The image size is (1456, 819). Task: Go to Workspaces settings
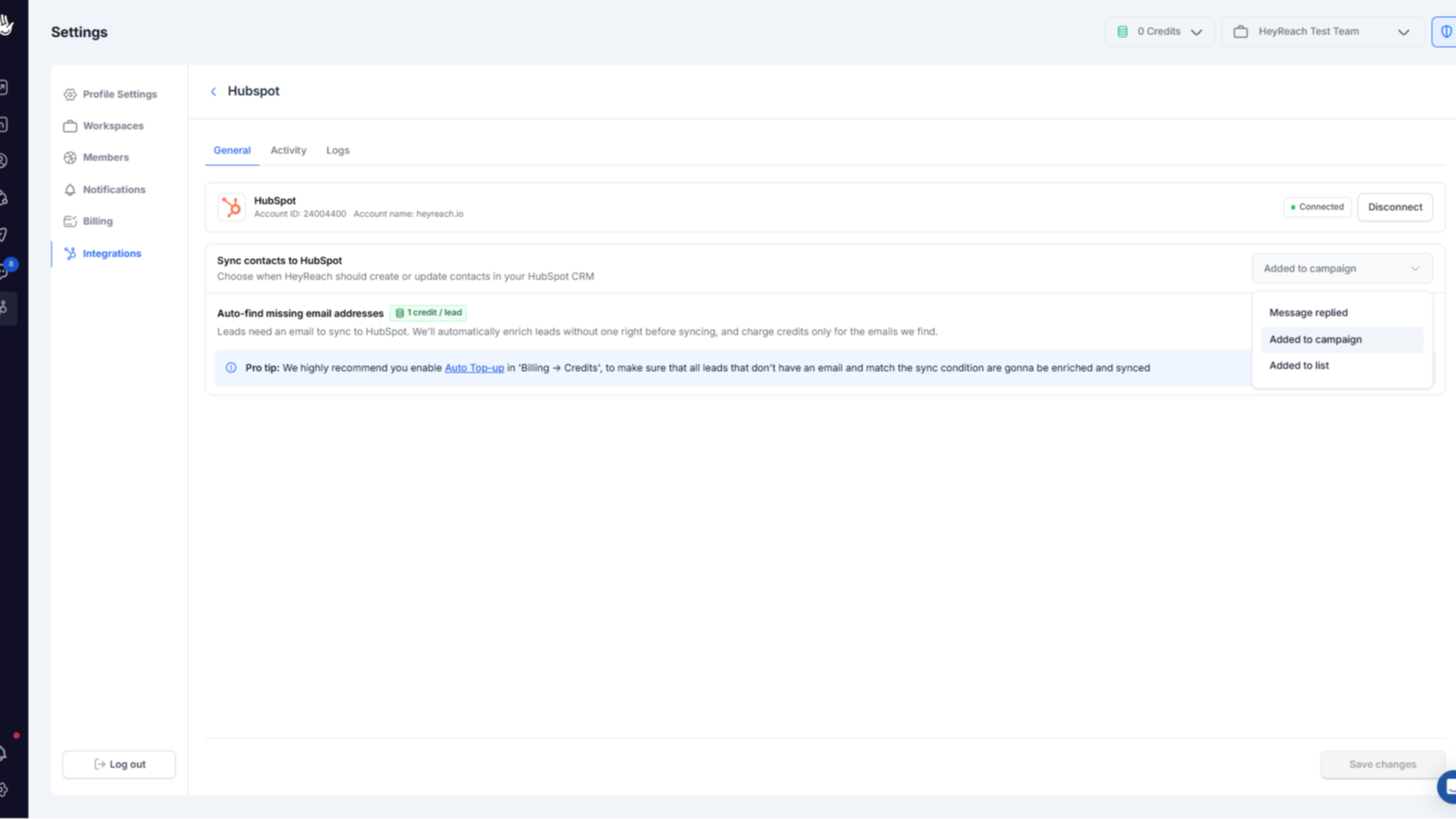click(103, 126)
